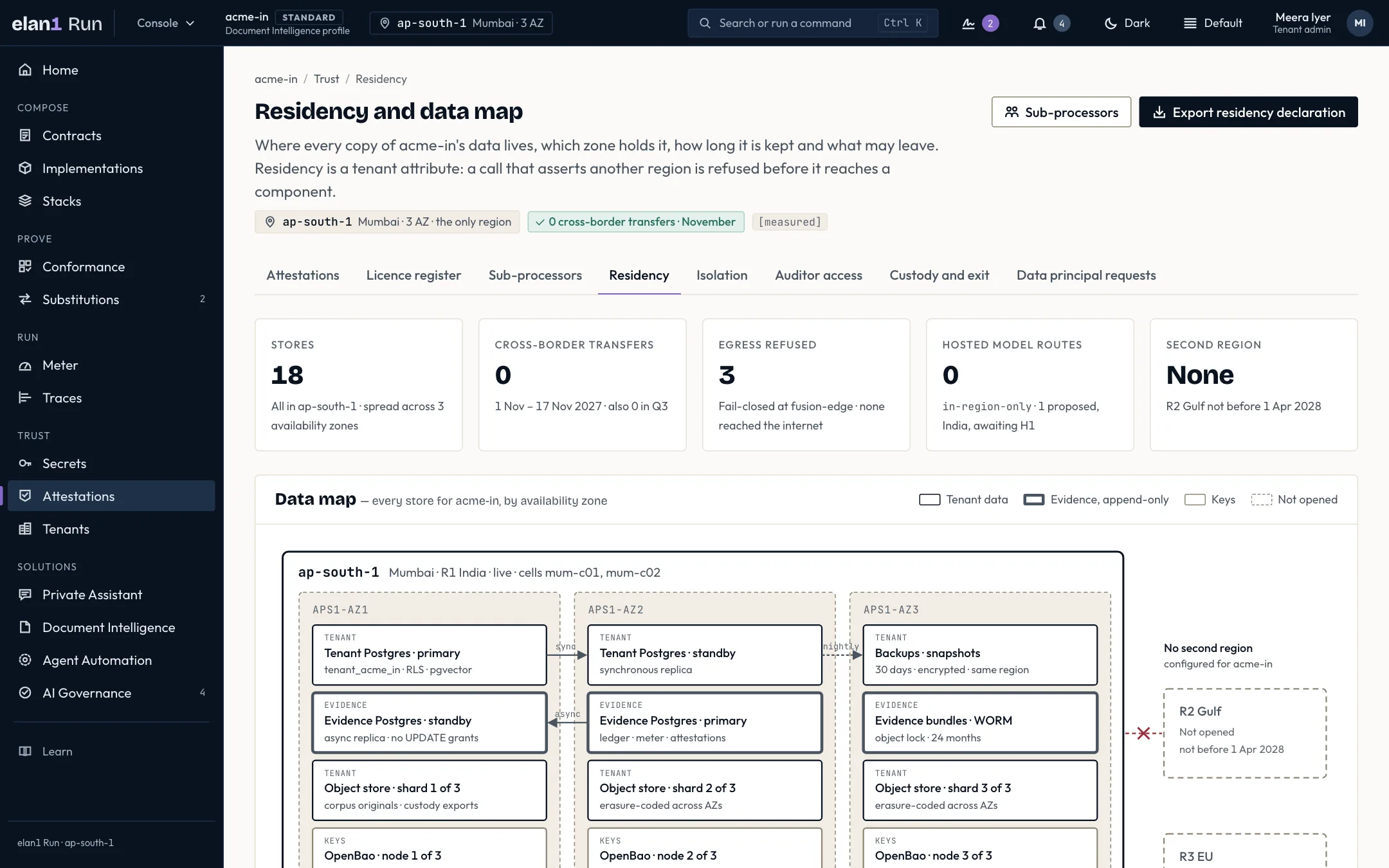The image size is (1389, 868).
Task: Open activity chart indicator with badge 2
Action: coord(980,23)
